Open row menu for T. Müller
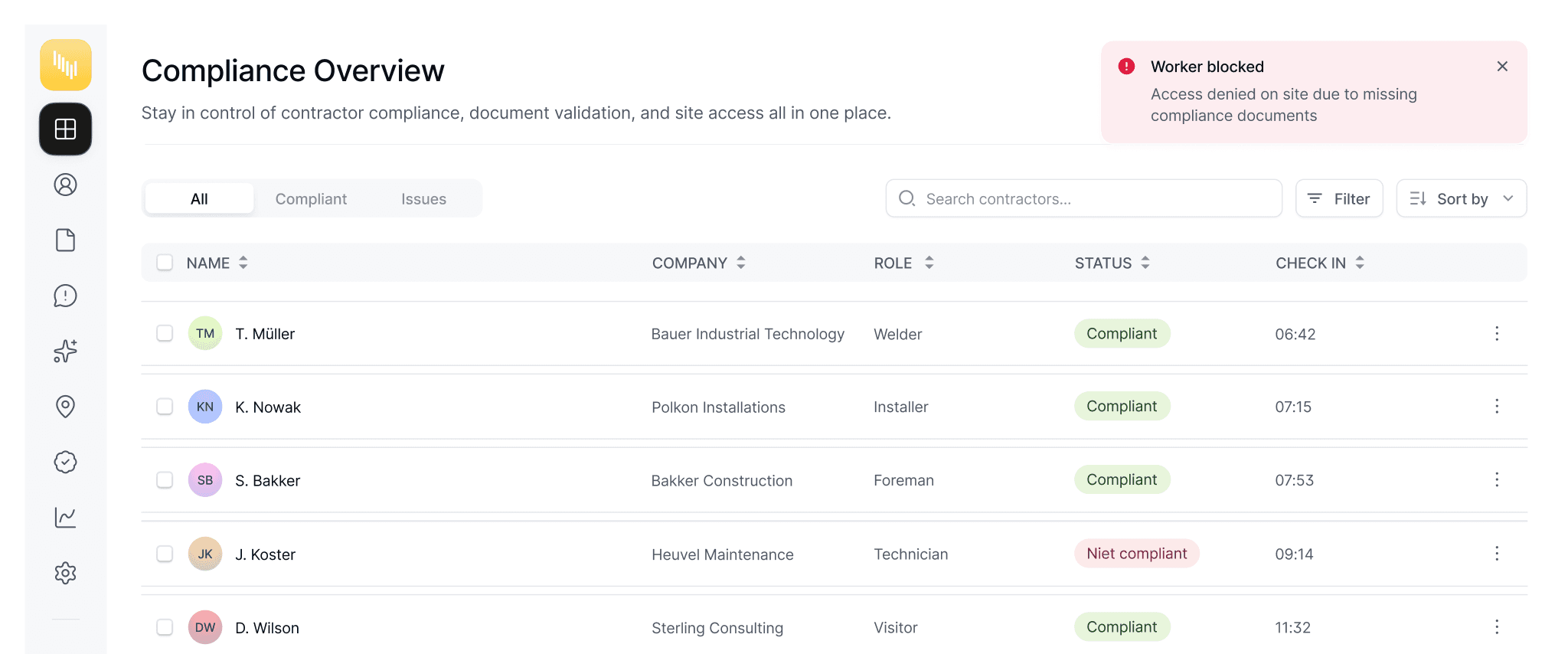The width and height of the screenshot is (1568, 654). (1497, 334)
